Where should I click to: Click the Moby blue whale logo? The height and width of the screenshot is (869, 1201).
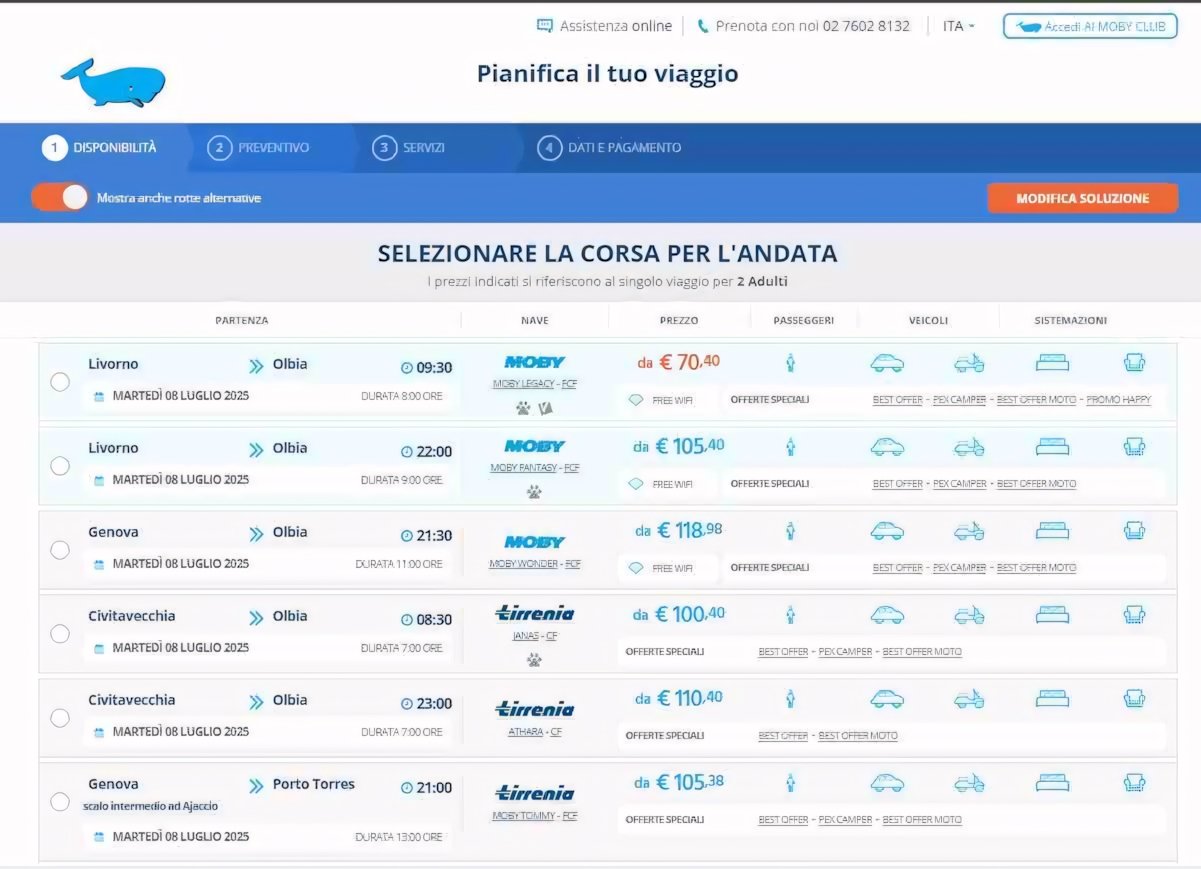coord(113,82)
